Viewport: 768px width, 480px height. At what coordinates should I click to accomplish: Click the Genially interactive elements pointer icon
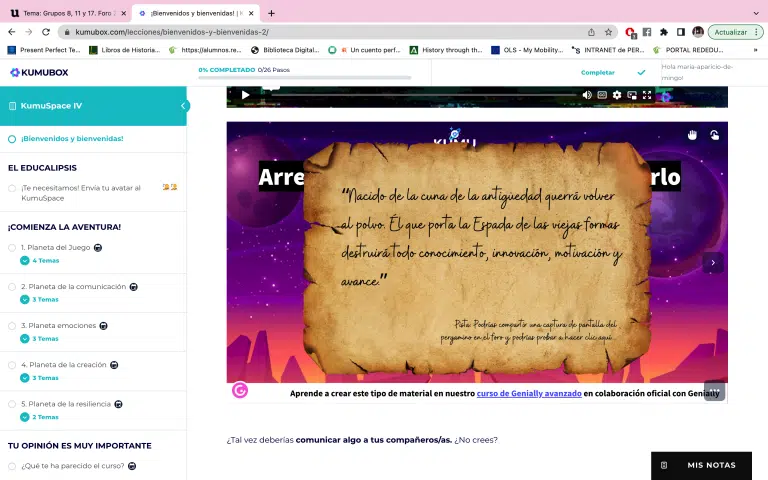tap(714, 135)
